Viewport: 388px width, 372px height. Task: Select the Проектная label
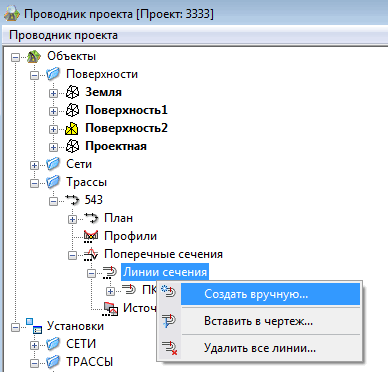pyautogui.click(x=116, y=146)
